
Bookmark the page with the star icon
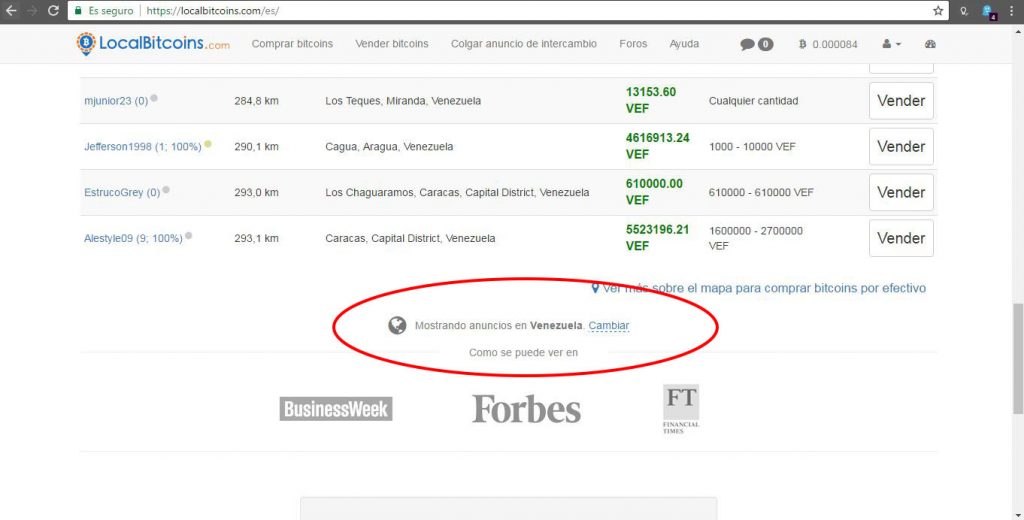(x=938, y=10)
